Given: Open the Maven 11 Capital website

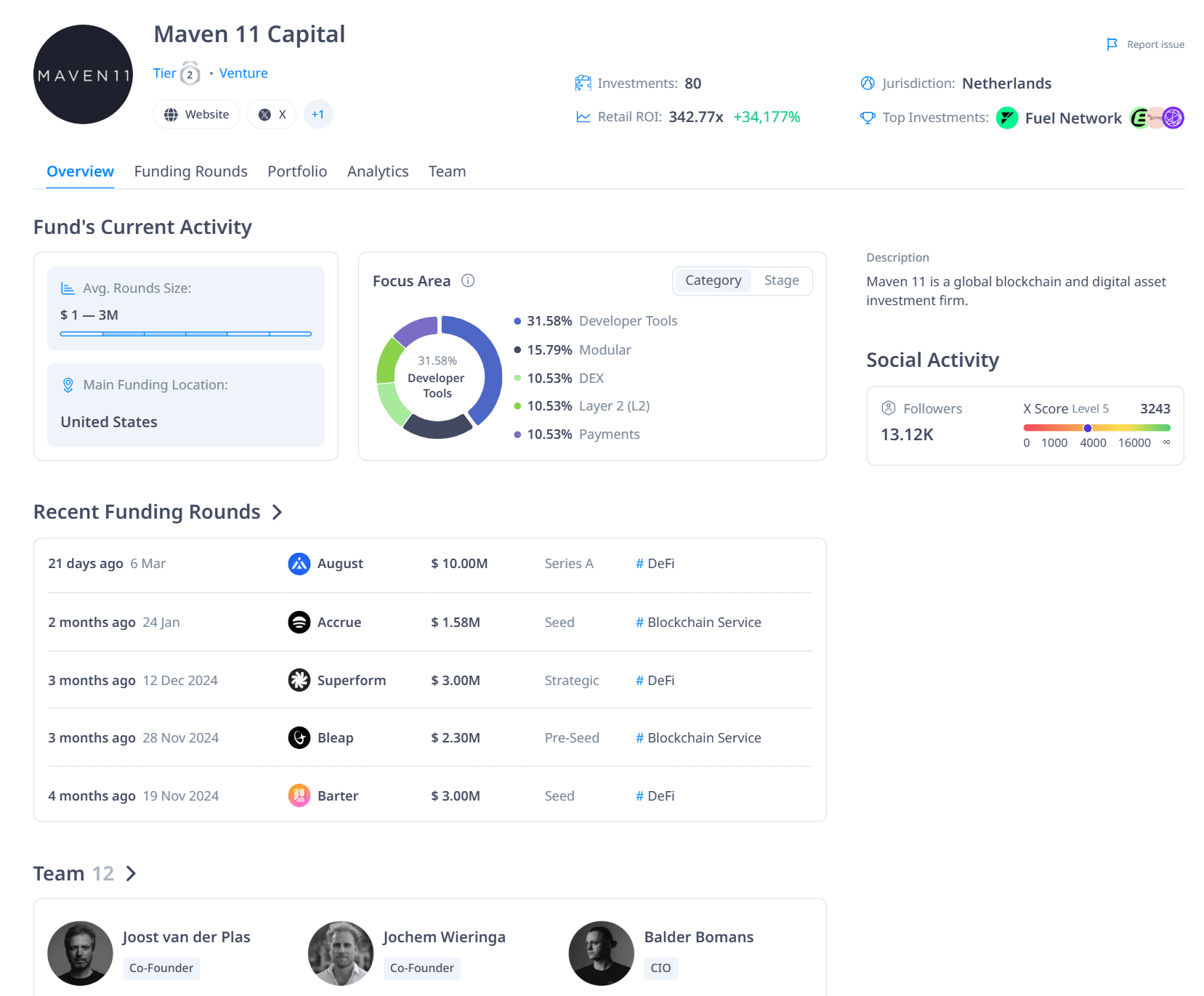Looking at the screenshot, I should point(196,114).
